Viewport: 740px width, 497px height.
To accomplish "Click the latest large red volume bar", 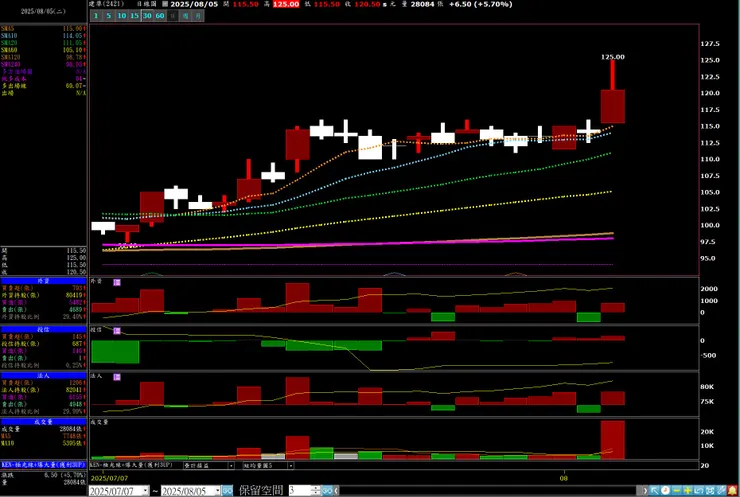I will point(613,440).
